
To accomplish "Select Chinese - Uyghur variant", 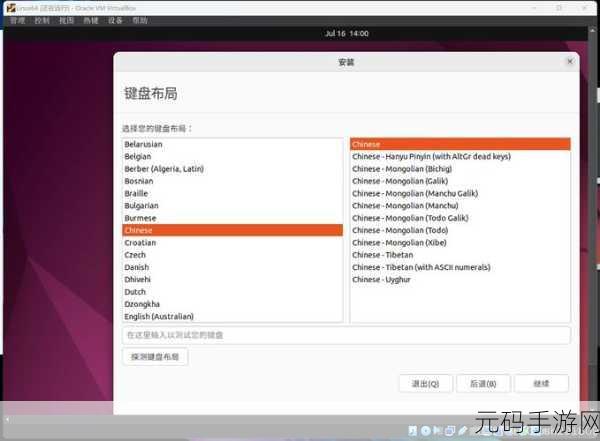I will pyautogui.click(x=460, y=279).
